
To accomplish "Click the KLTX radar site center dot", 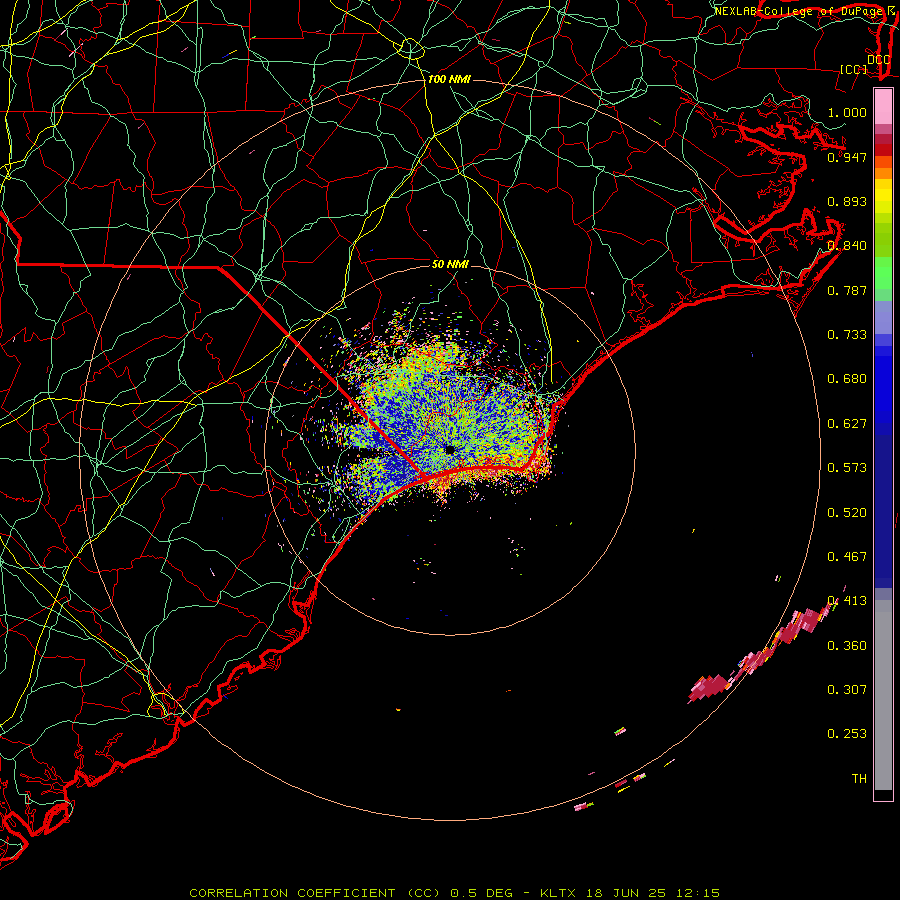I will tap(451, 449).
